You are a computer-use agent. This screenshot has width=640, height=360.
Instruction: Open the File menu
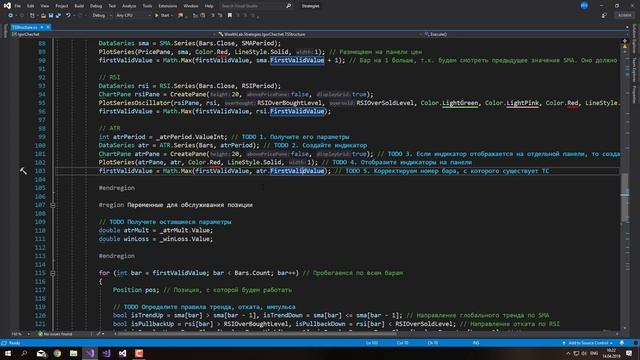(18, 6)
